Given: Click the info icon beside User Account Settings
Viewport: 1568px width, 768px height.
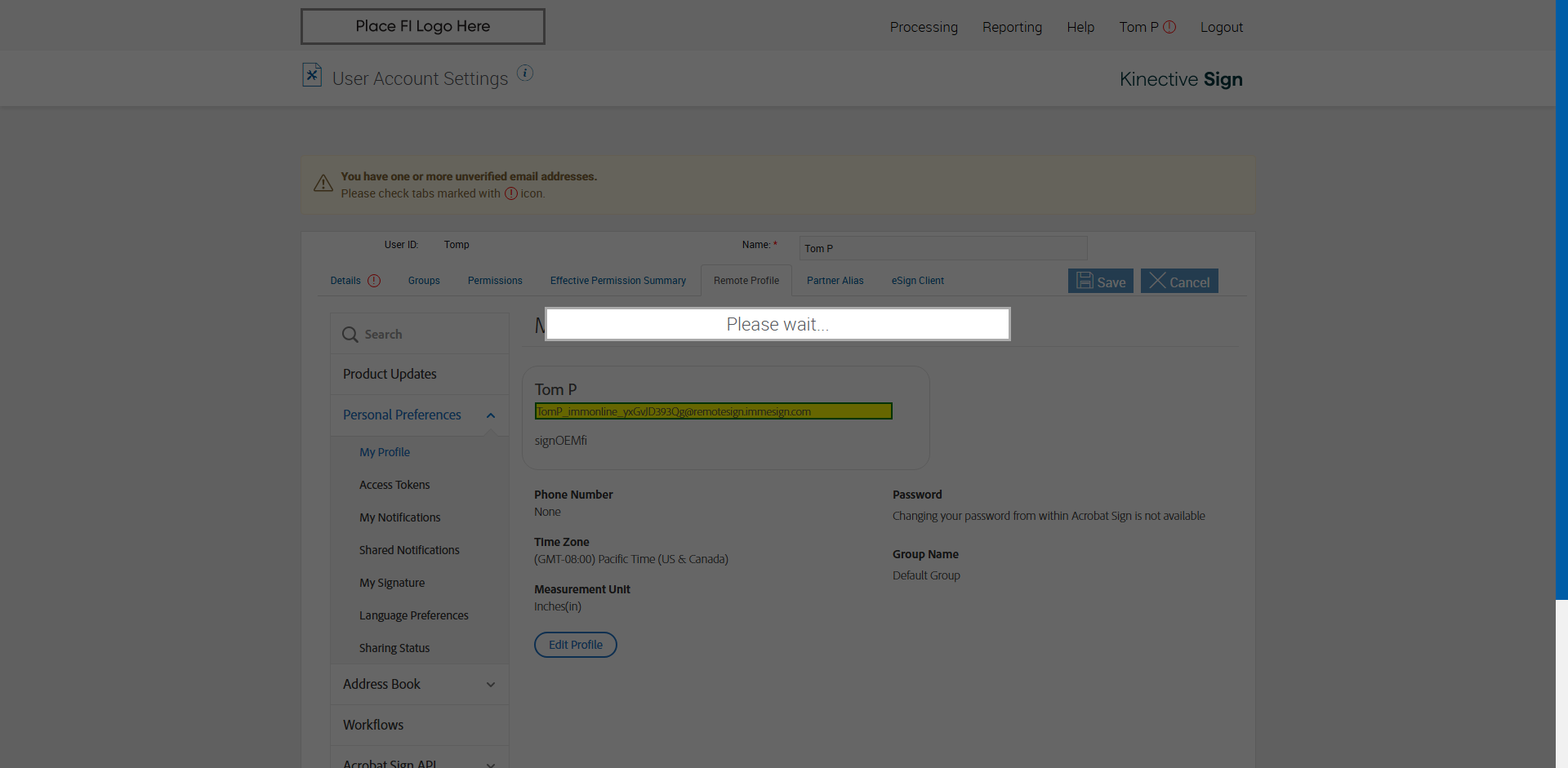Looking at the screenshot, I should pos(525,73).
